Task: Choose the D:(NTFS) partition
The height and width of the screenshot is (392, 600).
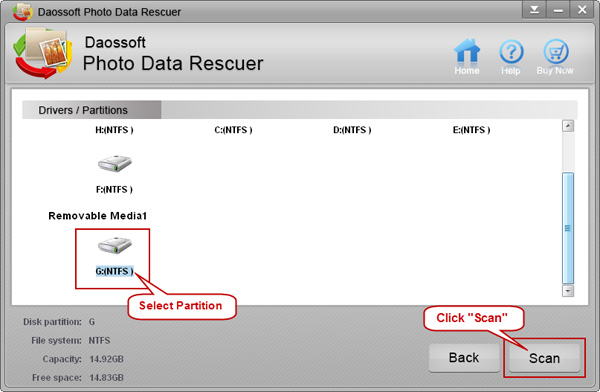Action: click(x=352, y=130)
